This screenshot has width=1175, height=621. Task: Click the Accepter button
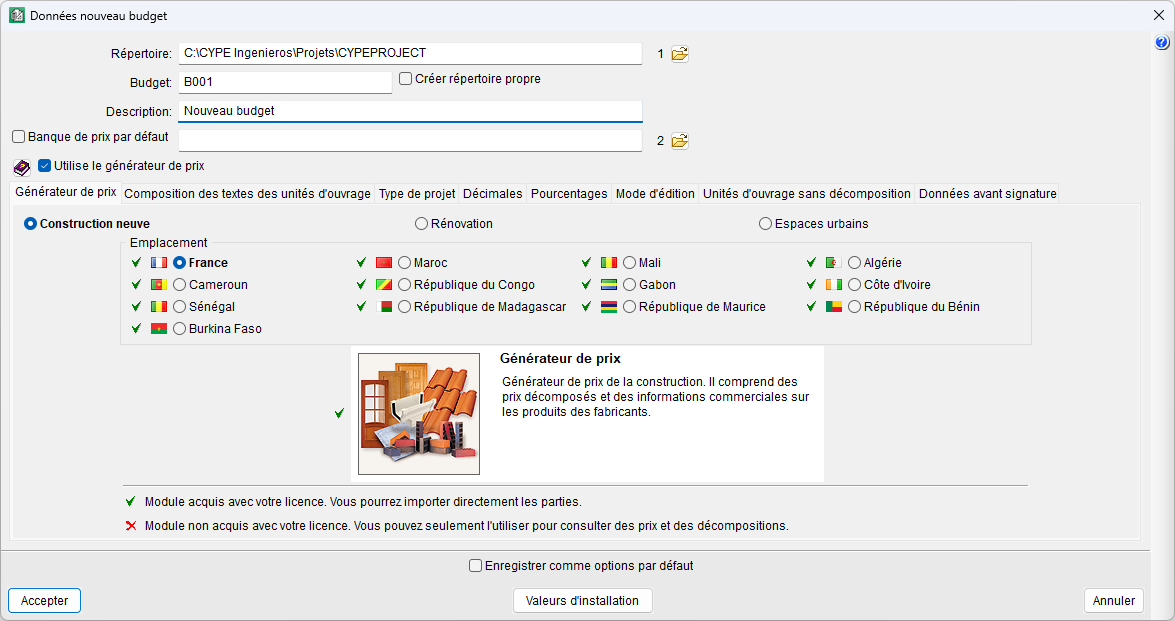(44, 601)
